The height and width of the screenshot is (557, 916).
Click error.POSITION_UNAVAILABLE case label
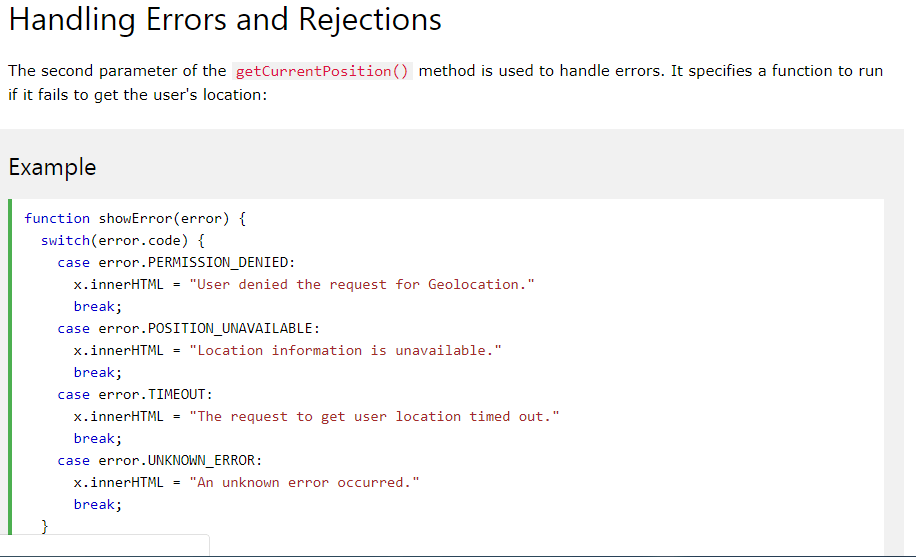click(209, 329)
